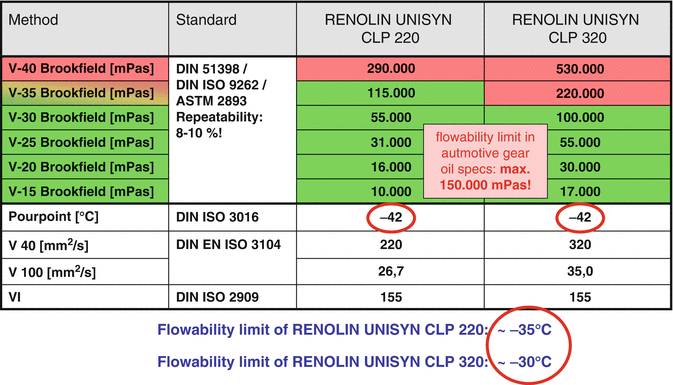The width and height of the screenshot is (673, 385).
Task: Click the 155 VI value for CLP 220
Action: [x=391, y=297]
